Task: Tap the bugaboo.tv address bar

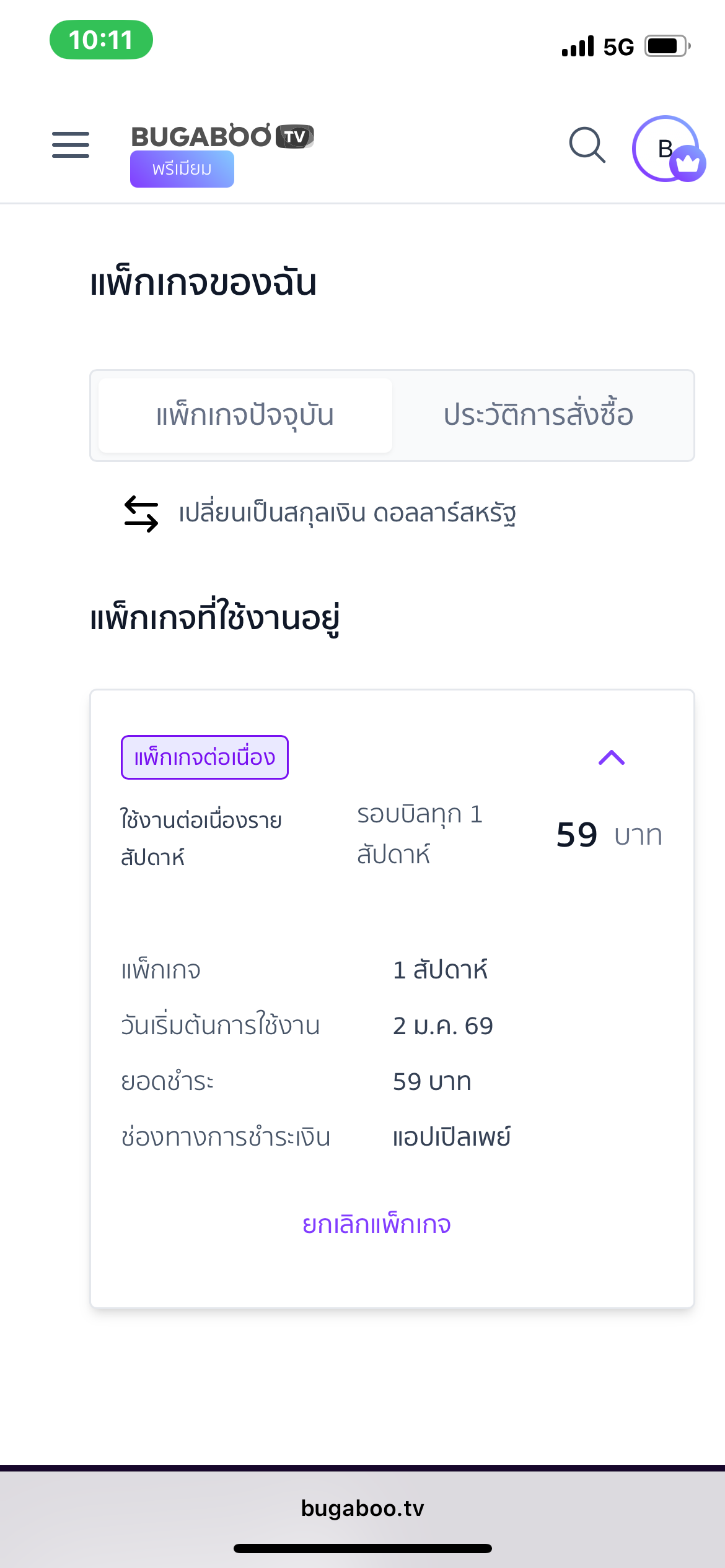Action: 362,1509
